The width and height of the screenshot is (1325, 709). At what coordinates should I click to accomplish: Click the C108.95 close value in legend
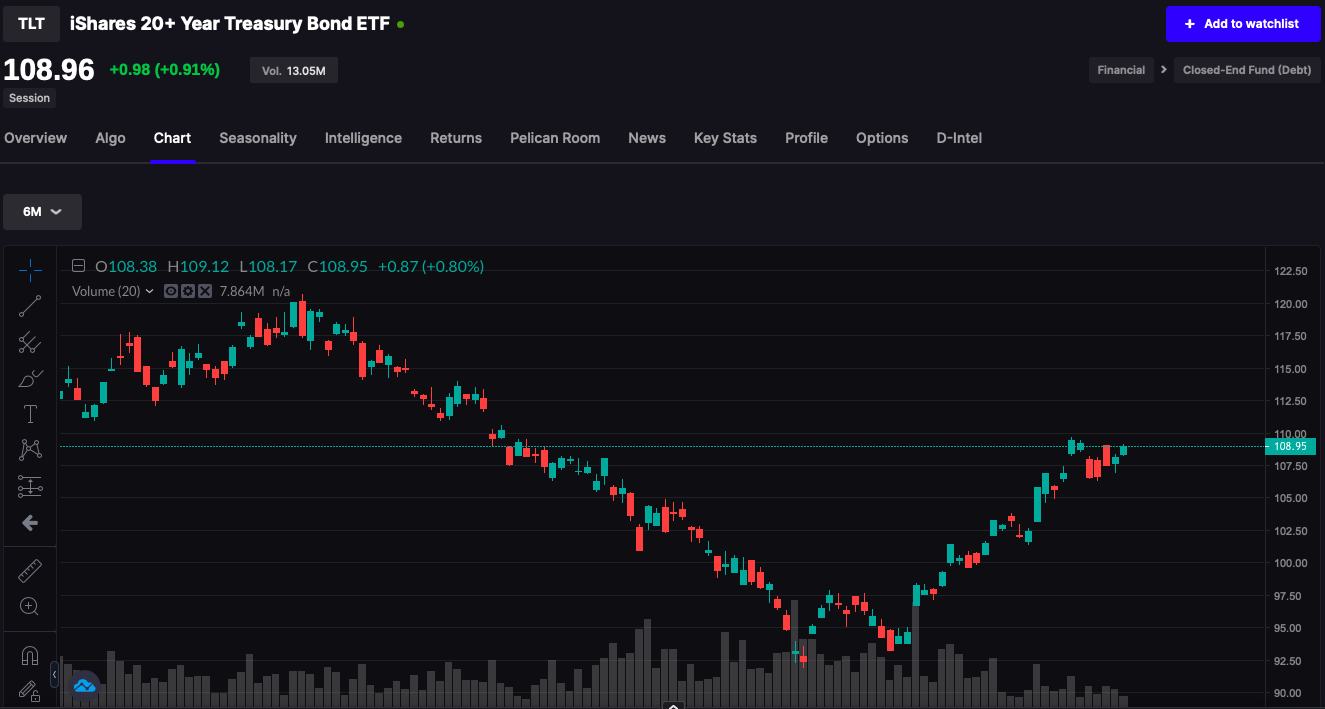[x=337, y=267]
